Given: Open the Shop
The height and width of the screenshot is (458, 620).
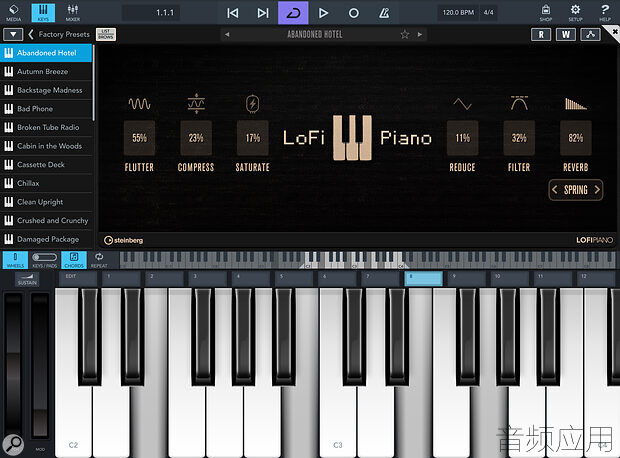Looking at the screenshot, I should (546, 12).
